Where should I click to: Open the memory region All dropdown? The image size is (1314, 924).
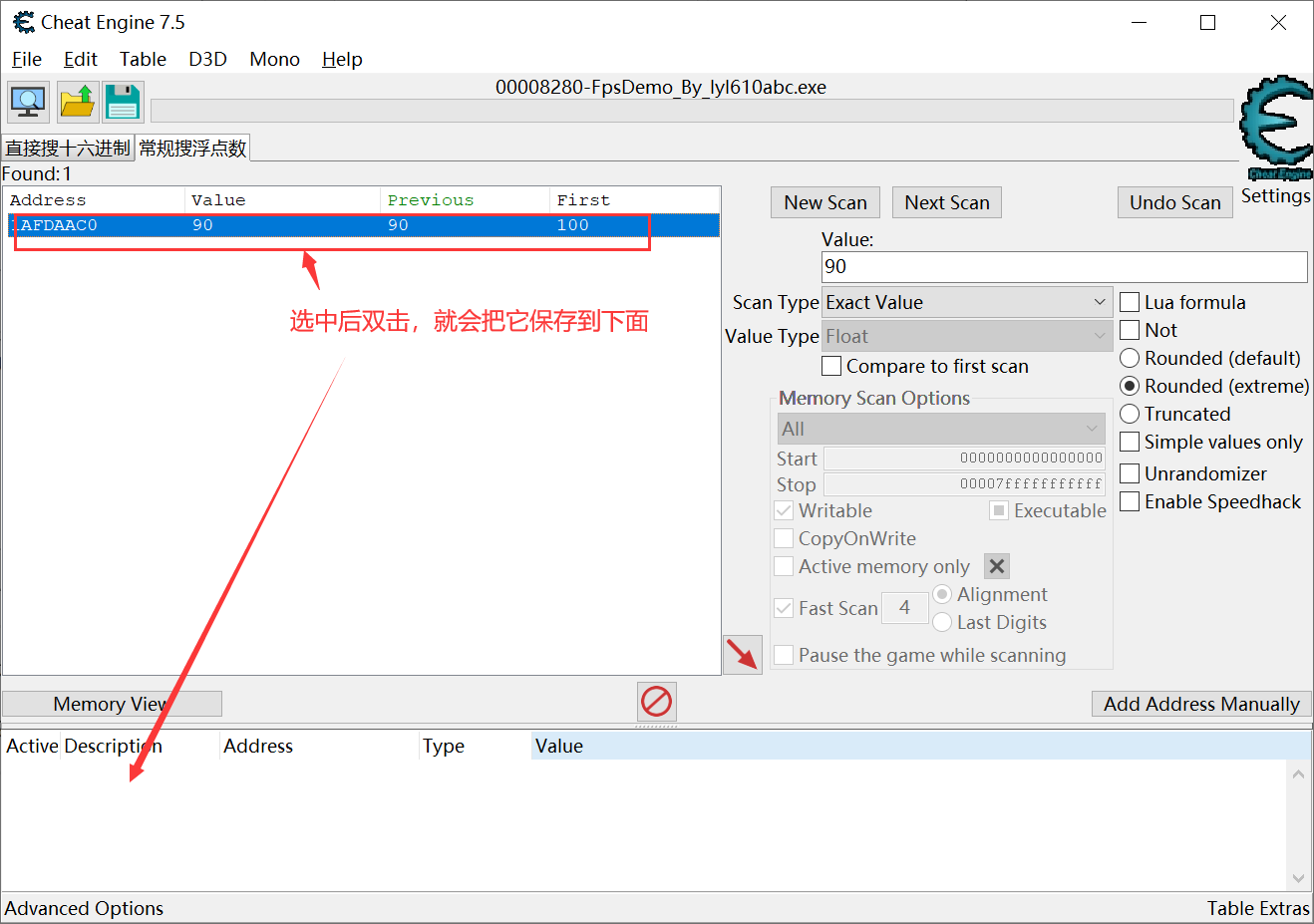[941, 429]
